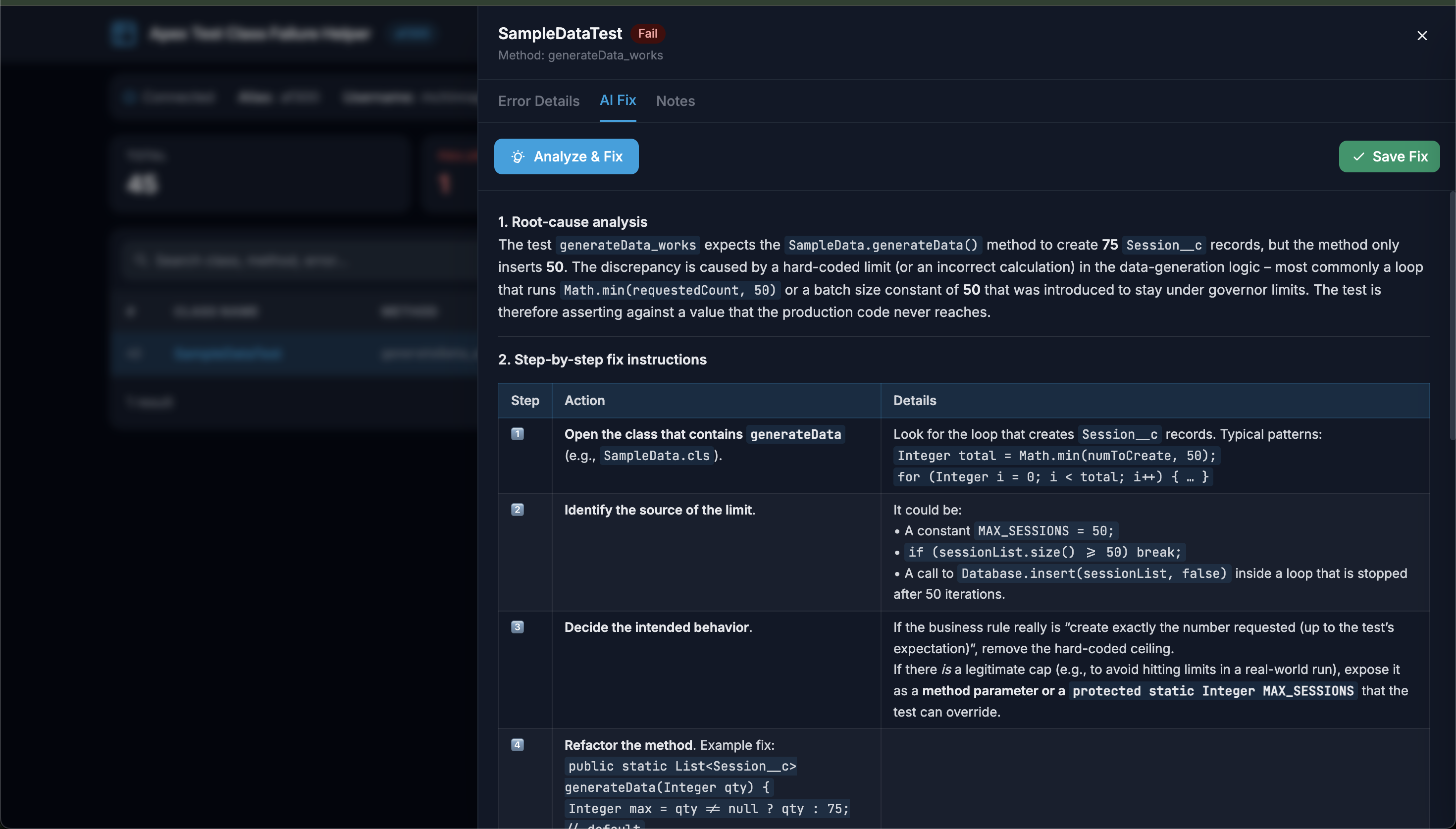The height and width of the screenshot is (829, 1456).
Task: Click the lightbulb icon in Analyze & Fix
Action: (518, 156)
